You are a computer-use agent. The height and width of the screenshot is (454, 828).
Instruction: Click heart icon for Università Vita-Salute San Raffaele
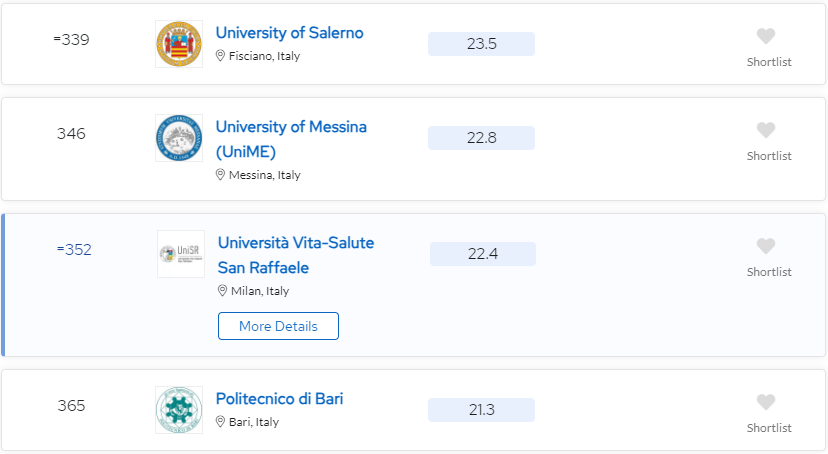coord(766,247)
